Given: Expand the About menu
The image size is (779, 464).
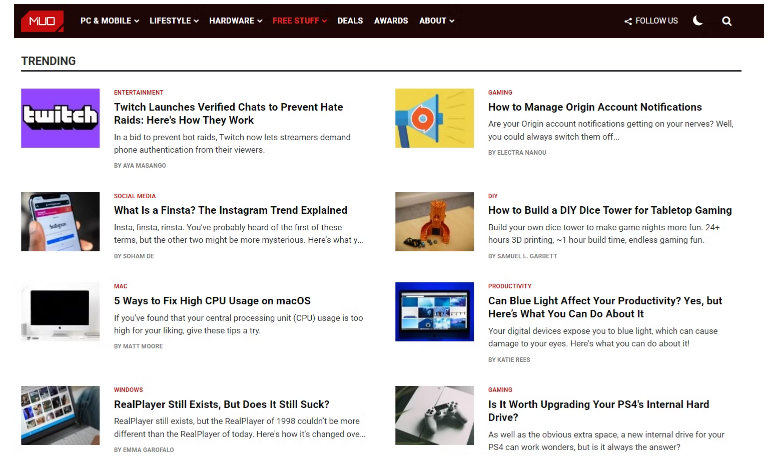Looking at the screenshot, I should [437, 21].
